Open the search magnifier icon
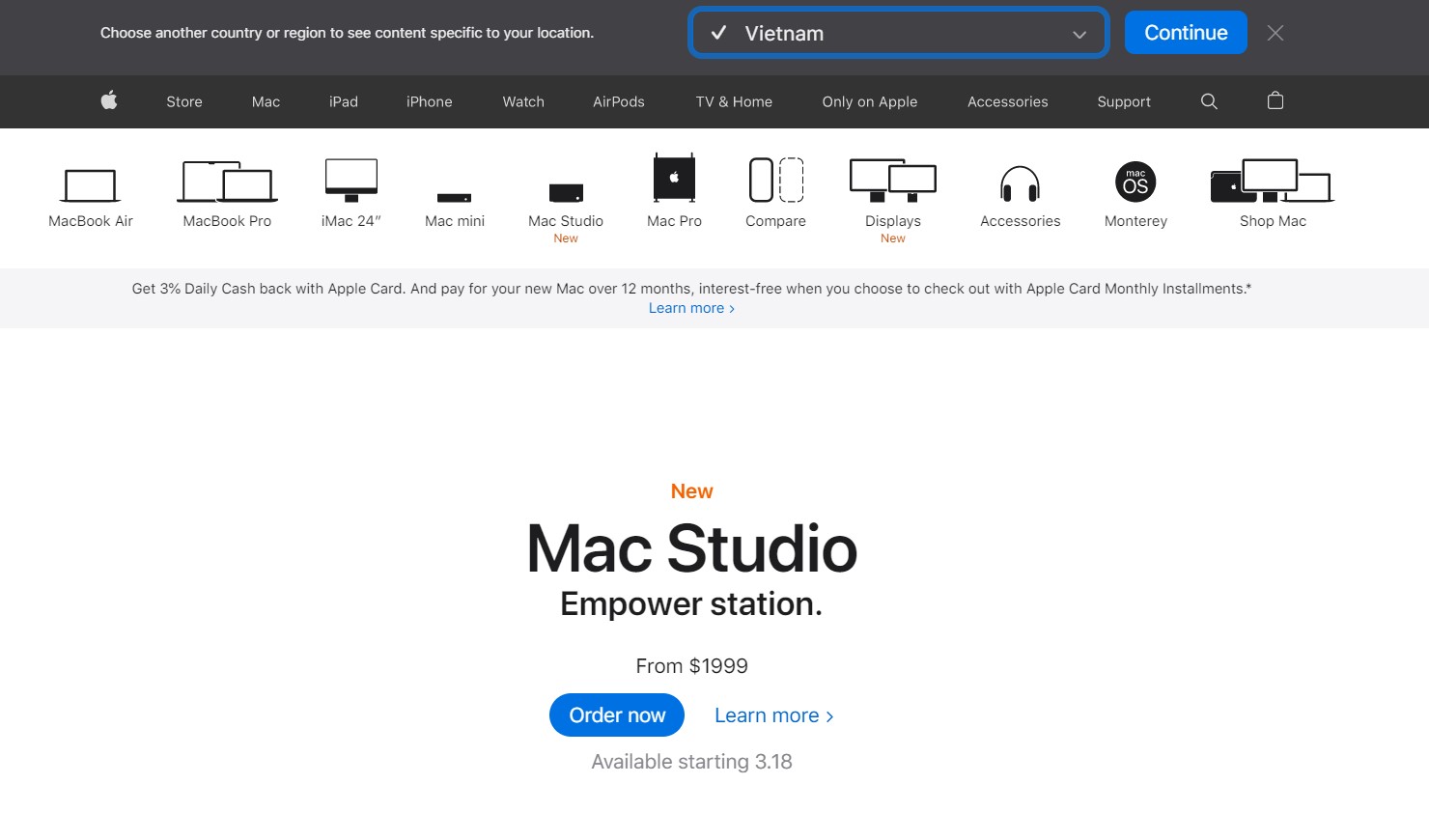This screenshot has width=1429, height=840. [x=1209, y=101]
